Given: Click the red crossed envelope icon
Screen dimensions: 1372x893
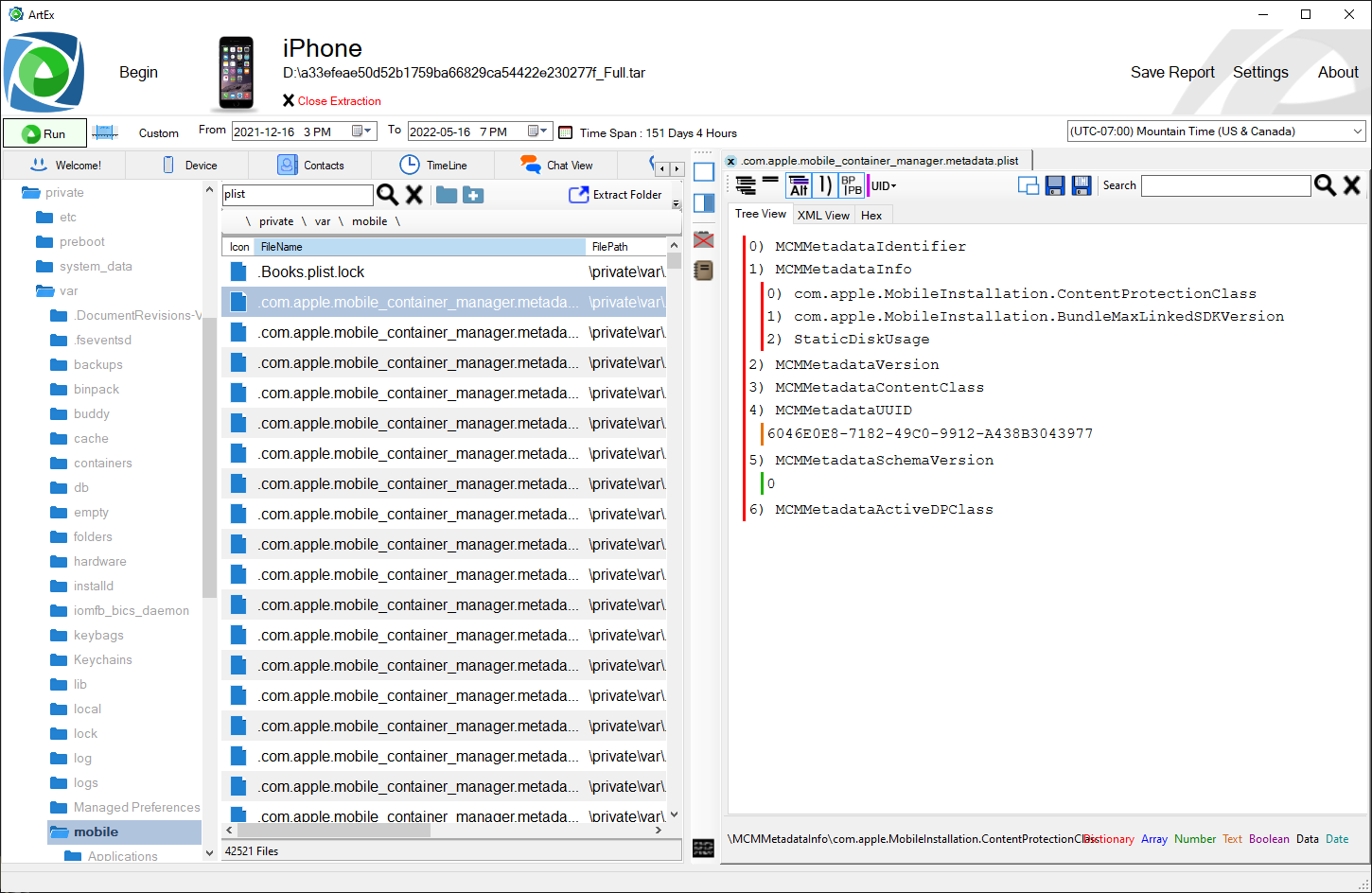Looking at the screenshot, I should 704,239.
